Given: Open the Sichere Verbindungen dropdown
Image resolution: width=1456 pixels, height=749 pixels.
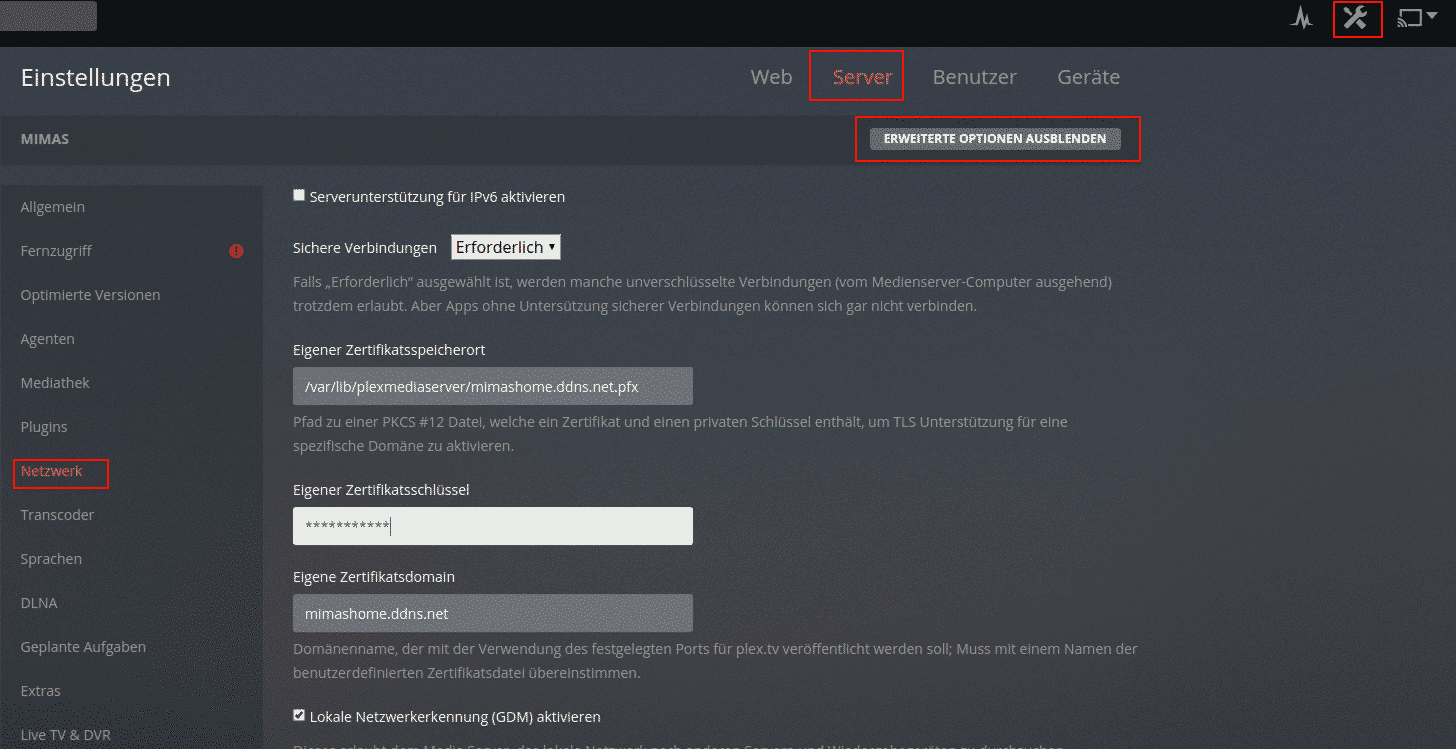Looking at the screenshot, I should pyautogui.click(x=506, y=247).
